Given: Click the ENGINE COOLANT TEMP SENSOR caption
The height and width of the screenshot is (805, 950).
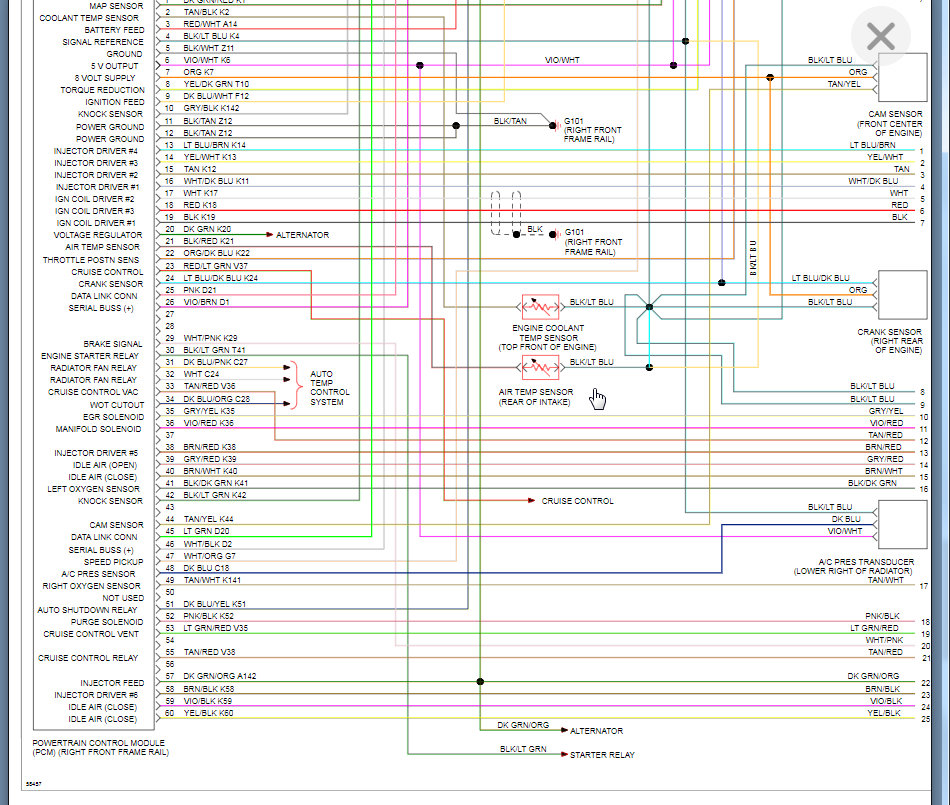Looking at the screenshot, I should [x=548, y=337].
